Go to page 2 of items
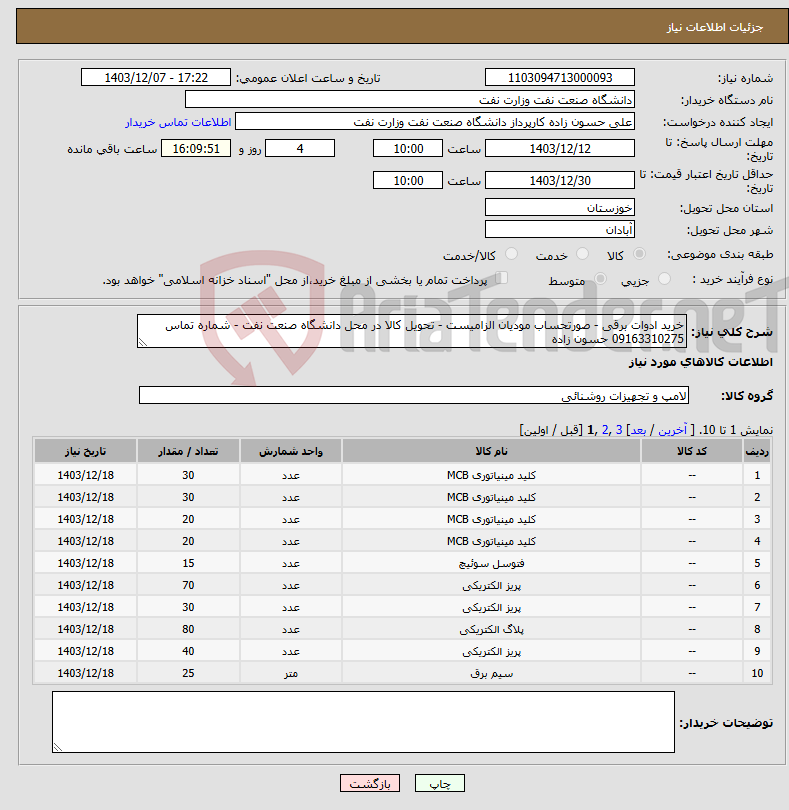Viewport: 789px width, 810px height. pos(605,430)
